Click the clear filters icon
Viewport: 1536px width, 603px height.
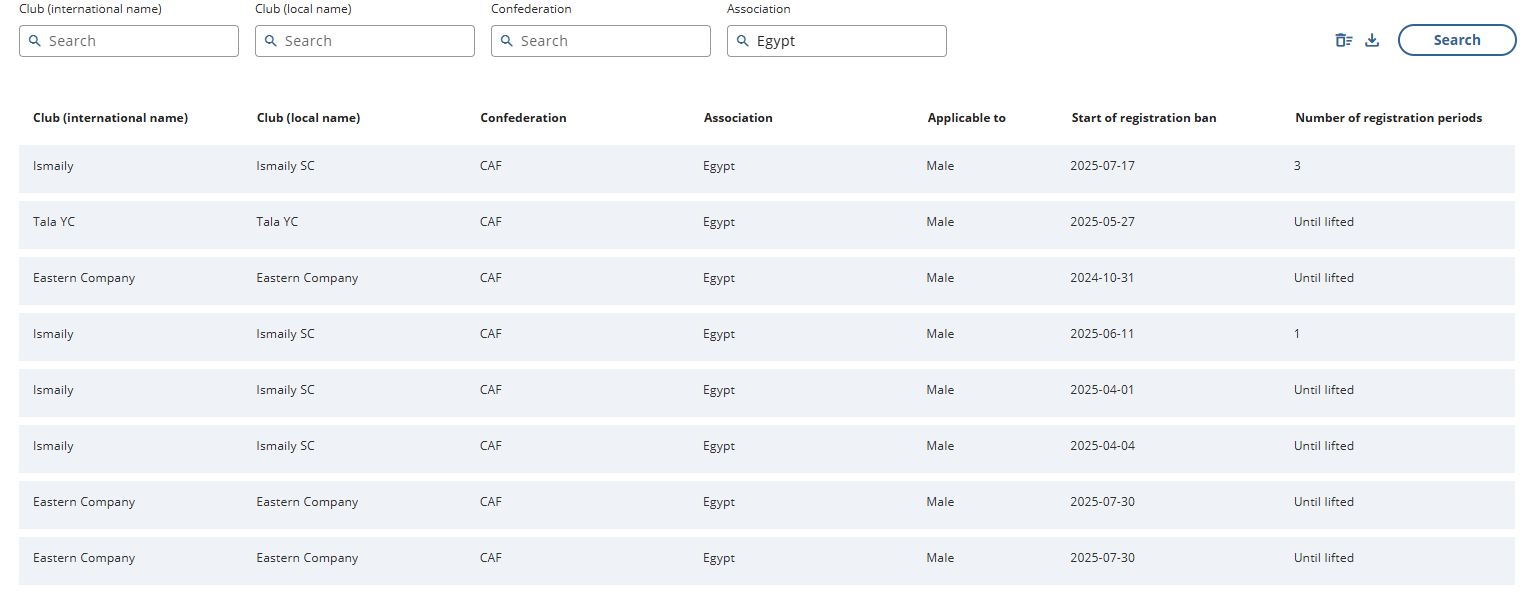1344,40
